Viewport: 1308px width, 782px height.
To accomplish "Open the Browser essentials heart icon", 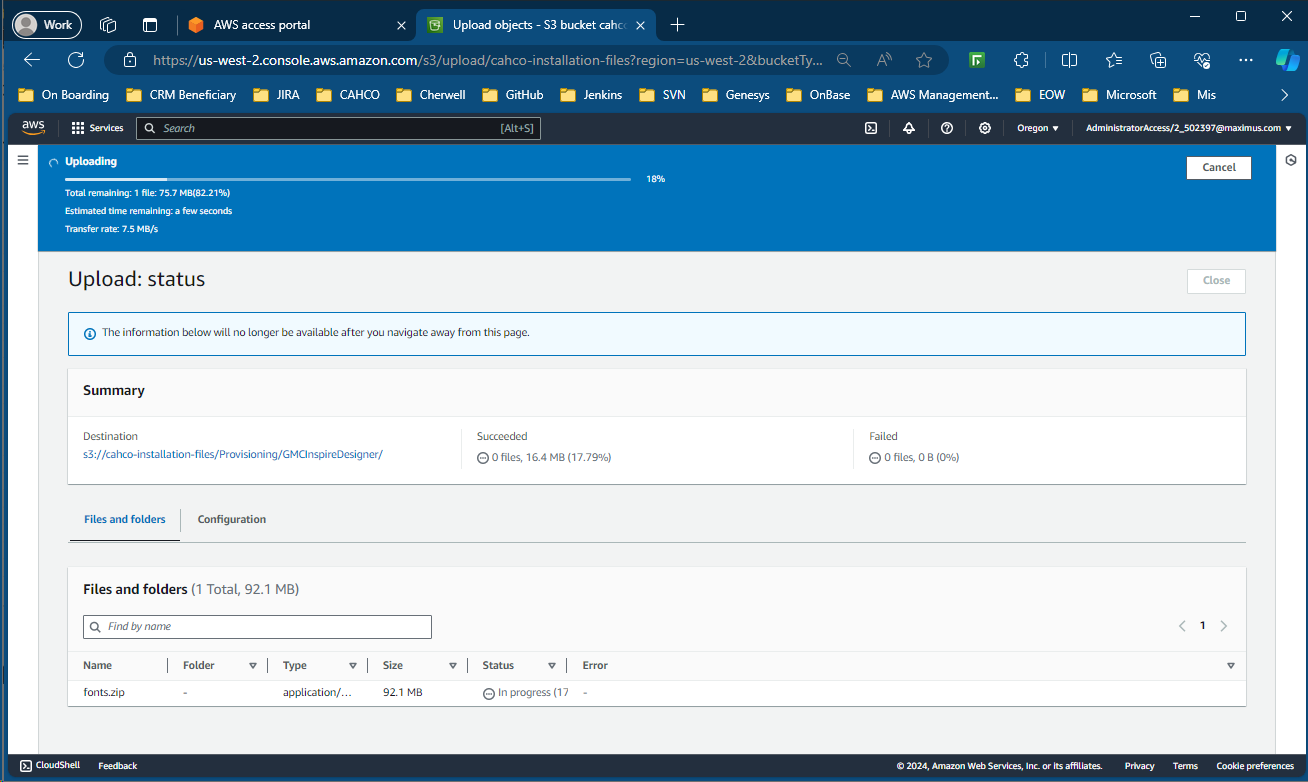I will (1202, 60).
